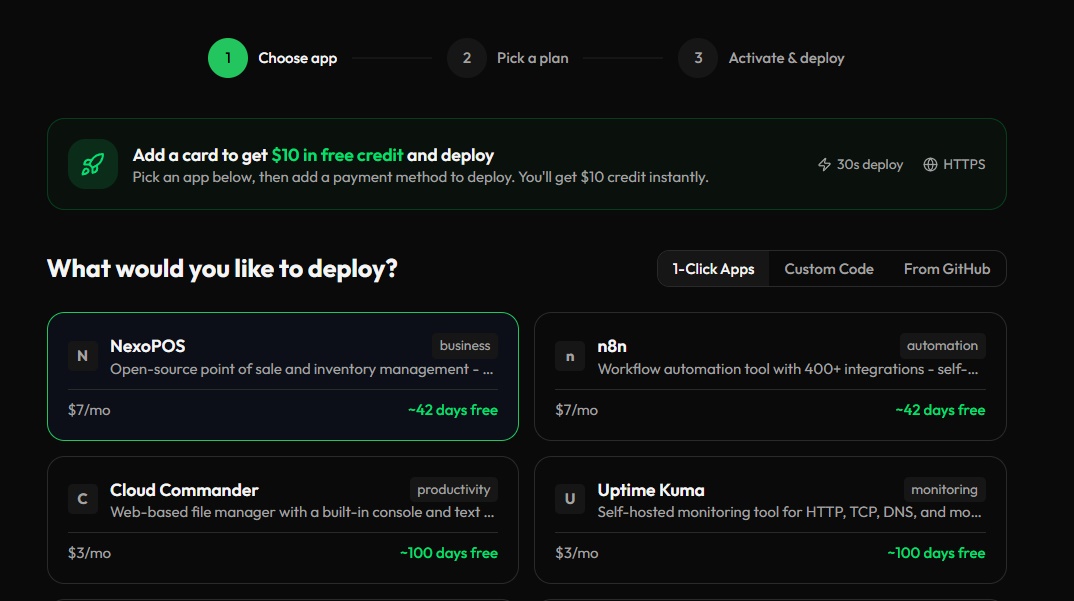Click the Choose app step label
The width and height of the screenshot is (1074, 601).
point(297,58)
